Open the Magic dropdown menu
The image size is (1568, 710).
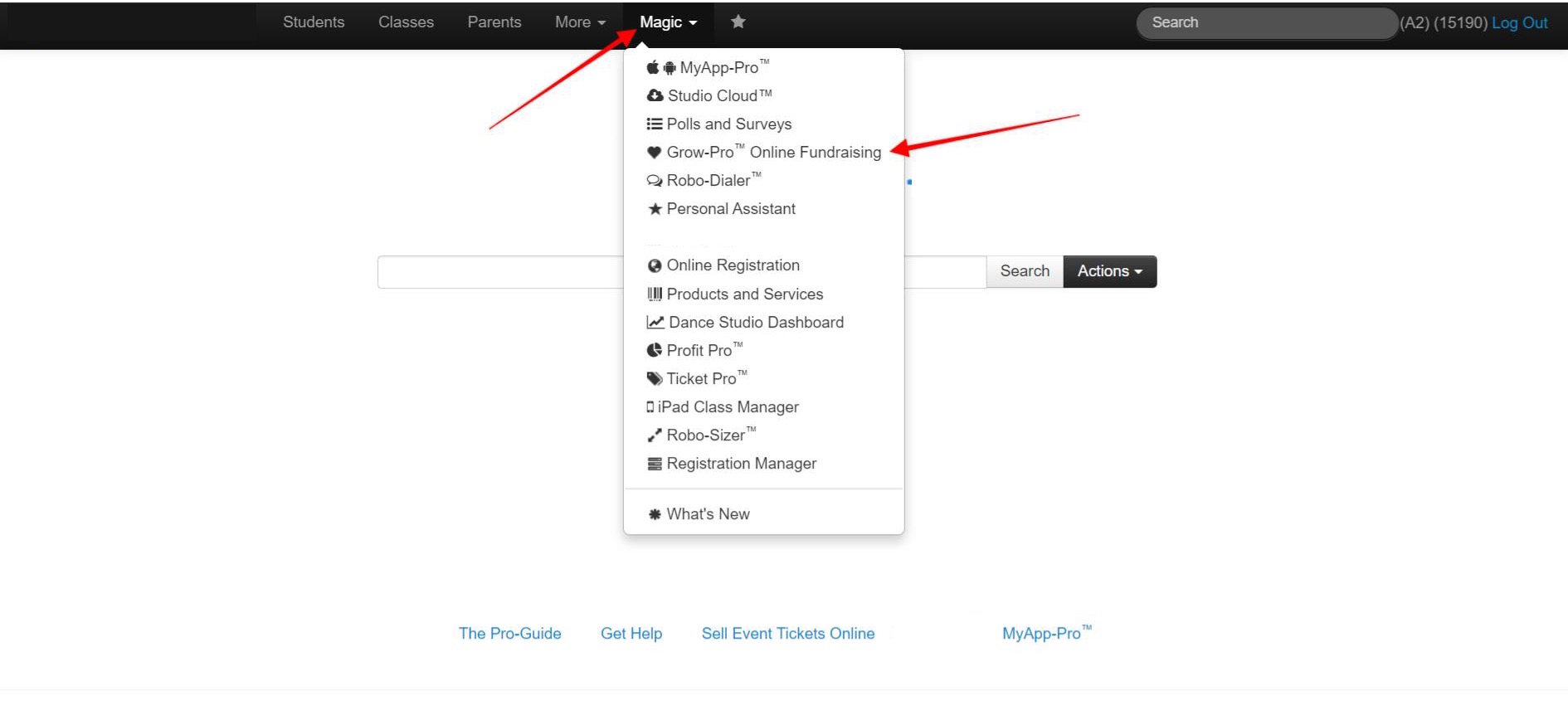[668, 22]
